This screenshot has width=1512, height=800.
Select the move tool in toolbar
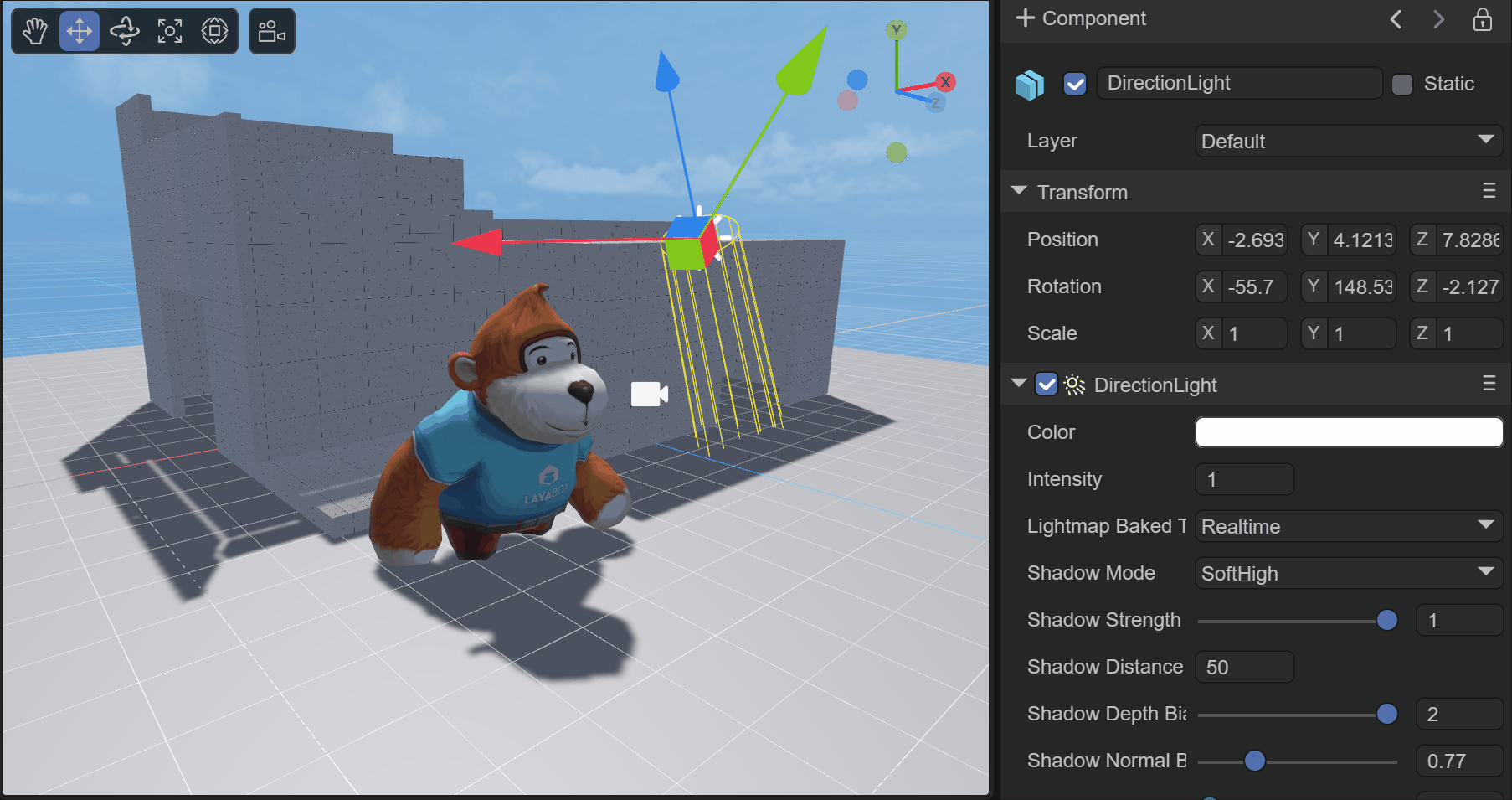80,32
